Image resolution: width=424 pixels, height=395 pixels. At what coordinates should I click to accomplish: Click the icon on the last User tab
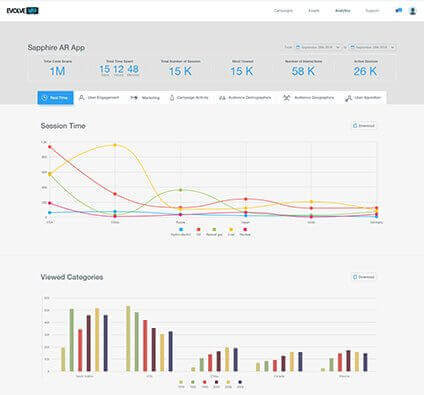coord(349,98)
